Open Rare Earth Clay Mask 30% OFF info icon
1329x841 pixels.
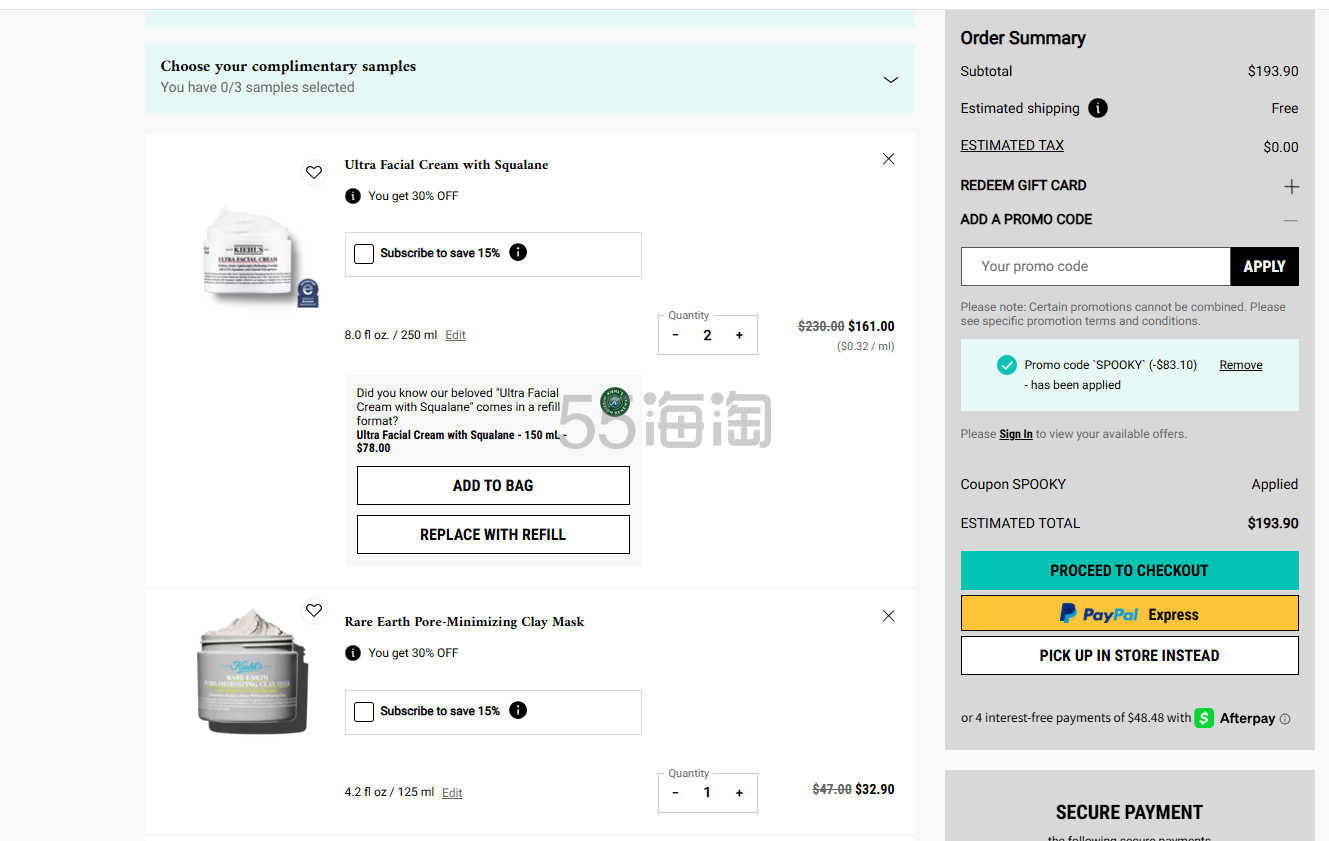tap(353, 653)
